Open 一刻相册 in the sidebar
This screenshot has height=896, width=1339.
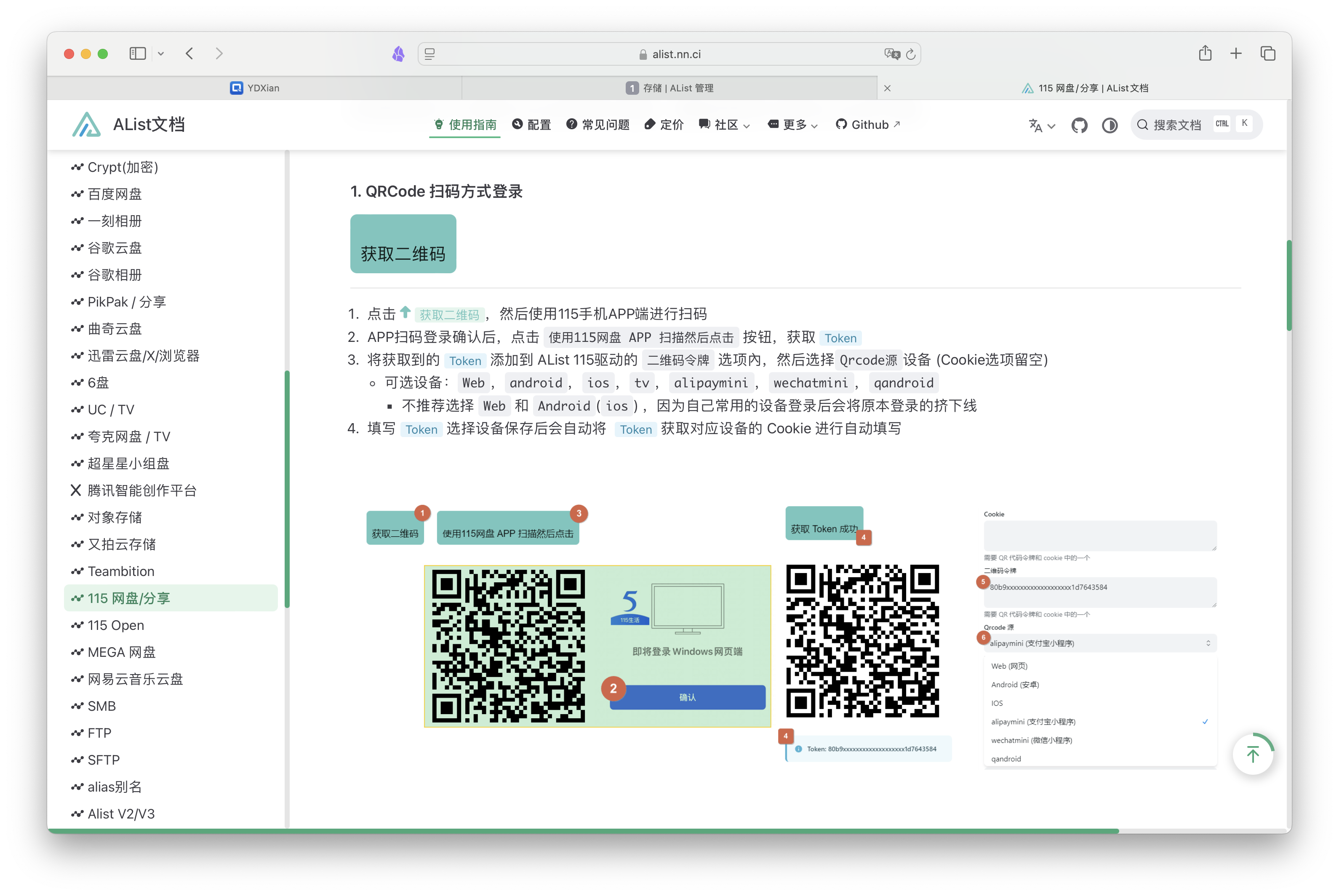[x=170, y=221]
